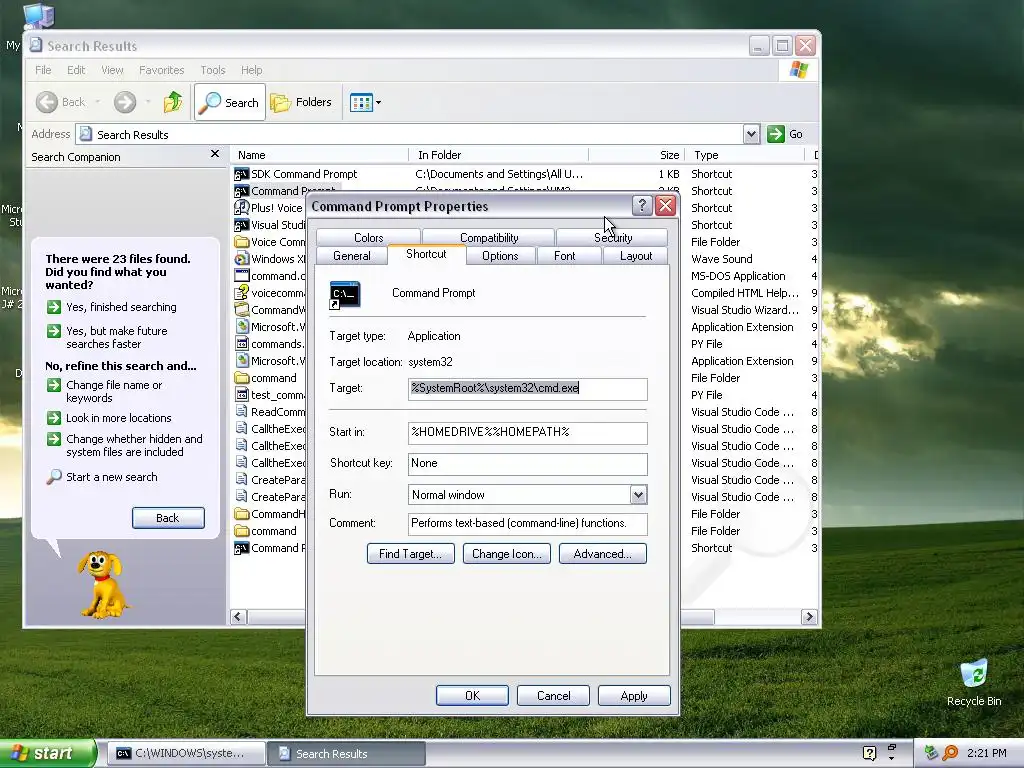The image size is (1024, 768).
Task: Open the Help menu in Search Results
Action: click(251, 70)
